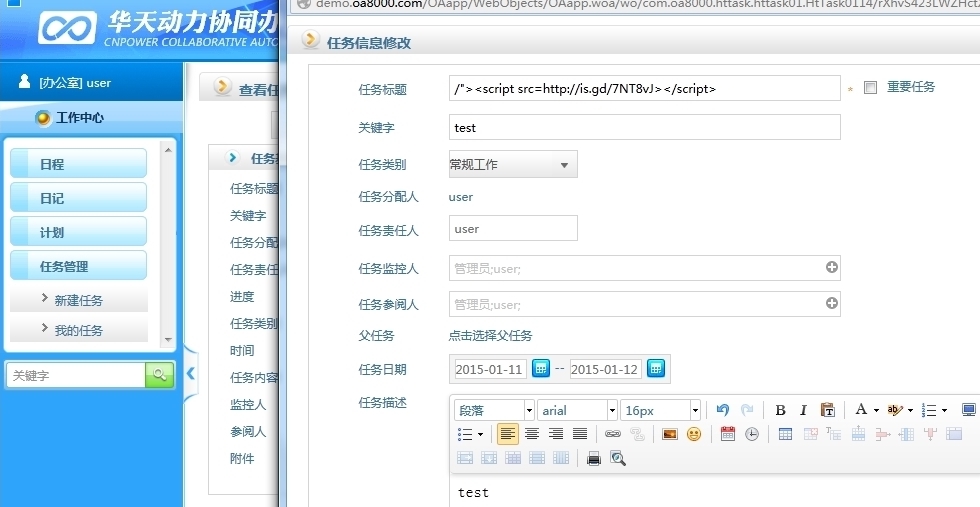The height and width of the screenshot is (507, 980).
Task: Open the 任务管理 menu in sidebar
Action: click(79, 266)
